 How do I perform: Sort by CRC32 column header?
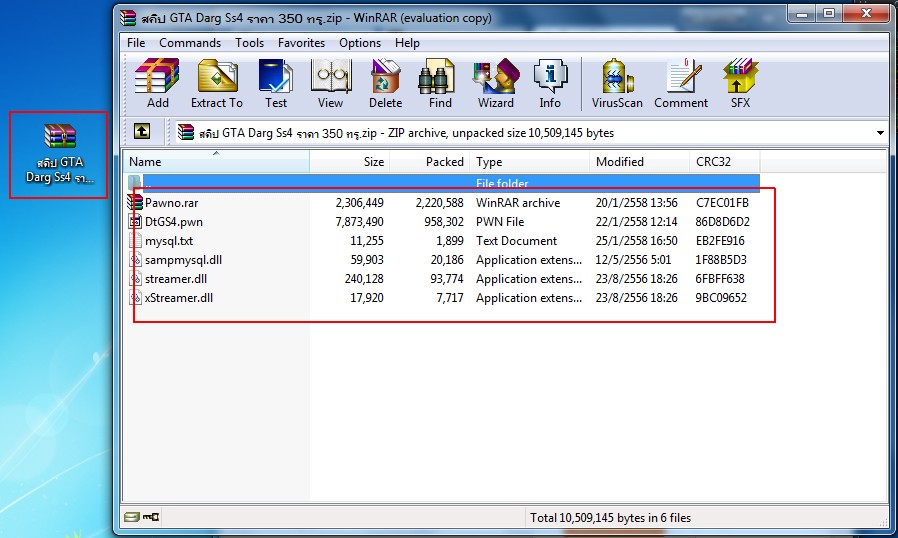click(x=724, y=162)
